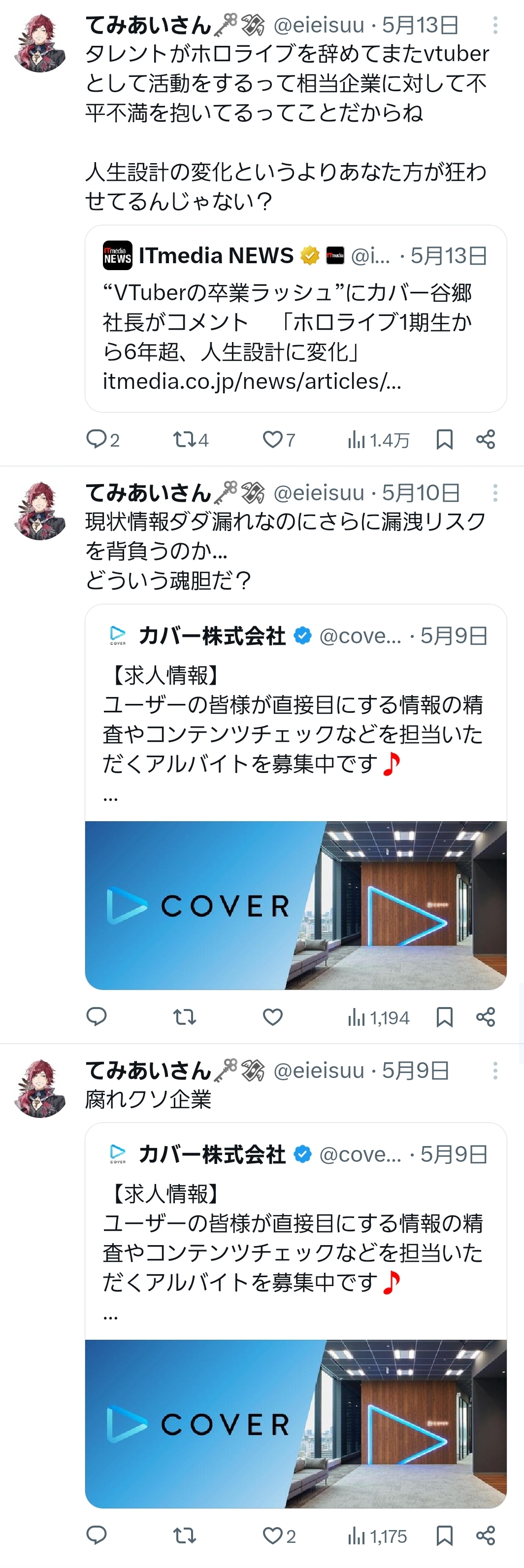The height and width of the screenshot is (1568, 524).
Task: Open the quoted ITmedia NEWS tweet
Action: [x=295, y=318]
